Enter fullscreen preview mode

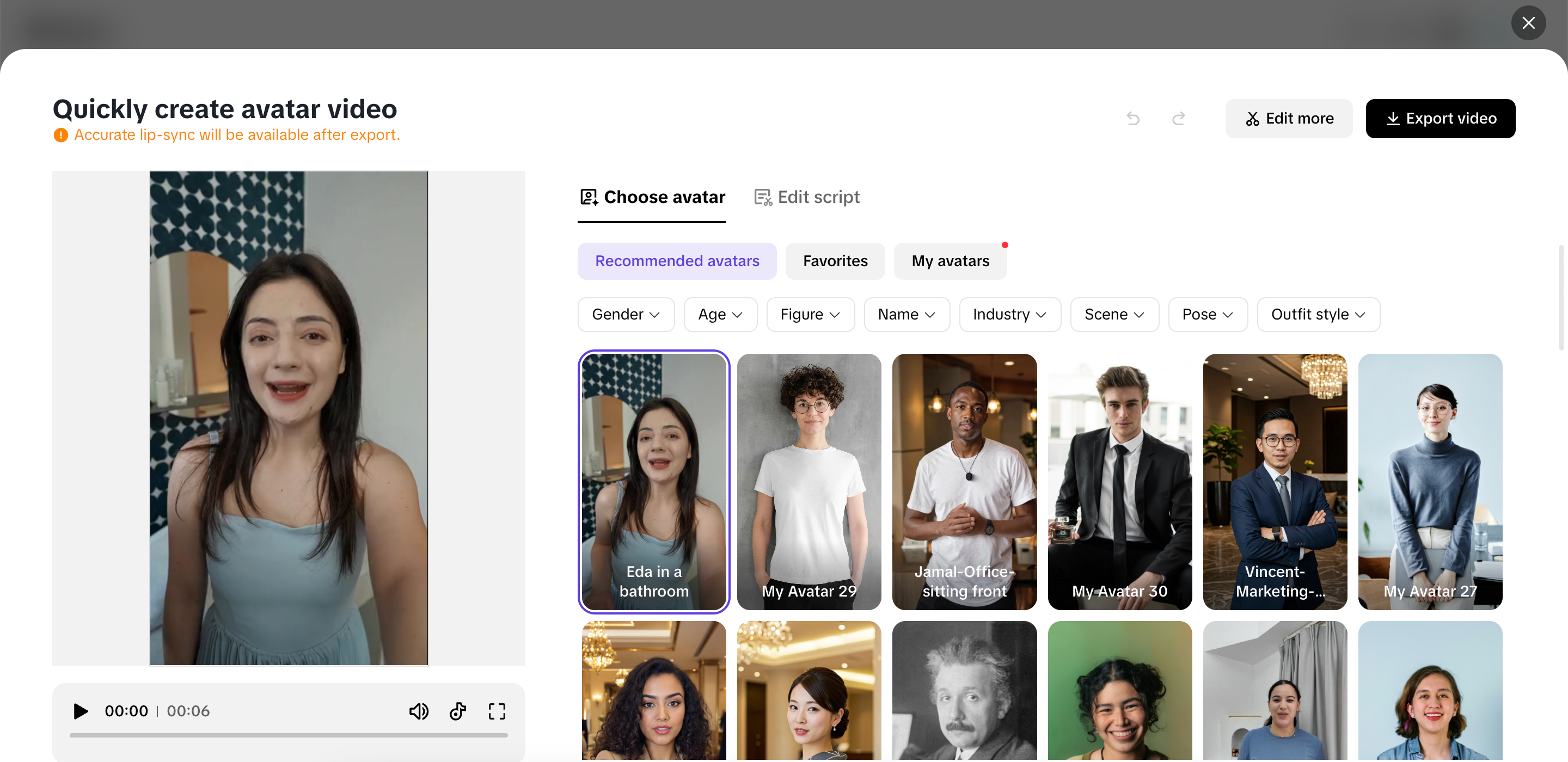click(x=497, y=711)
